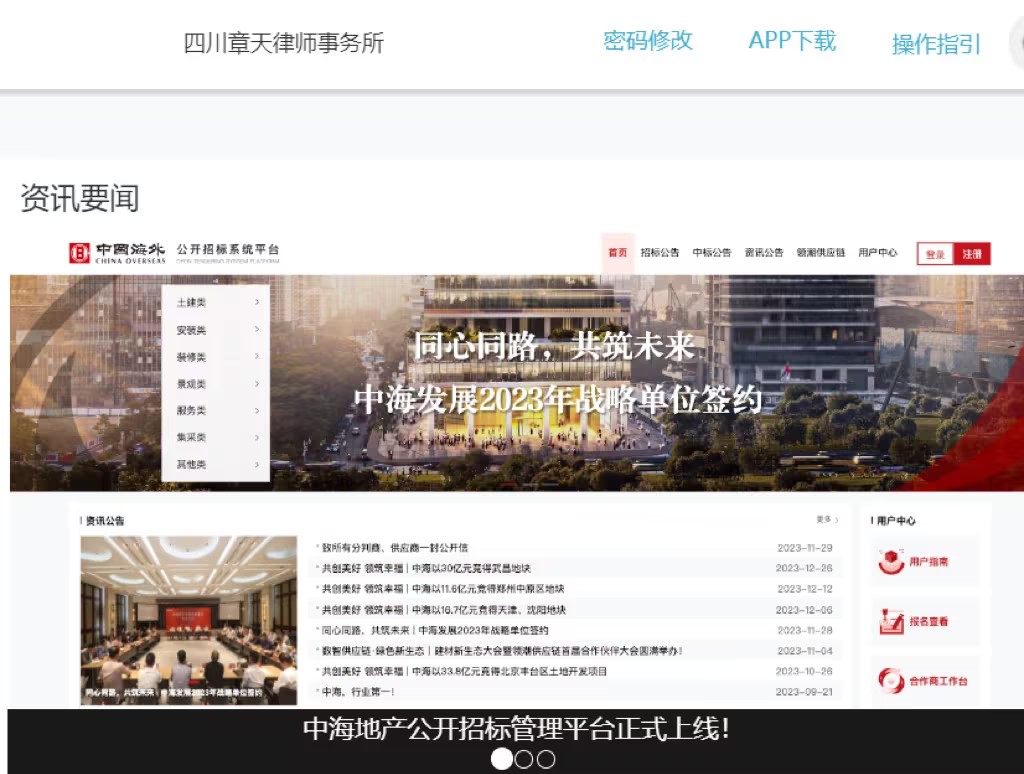The height and width of the screenshot is (774, 1024).
Task: Expand the 服务类 category arrow
Action: [257, 411]
